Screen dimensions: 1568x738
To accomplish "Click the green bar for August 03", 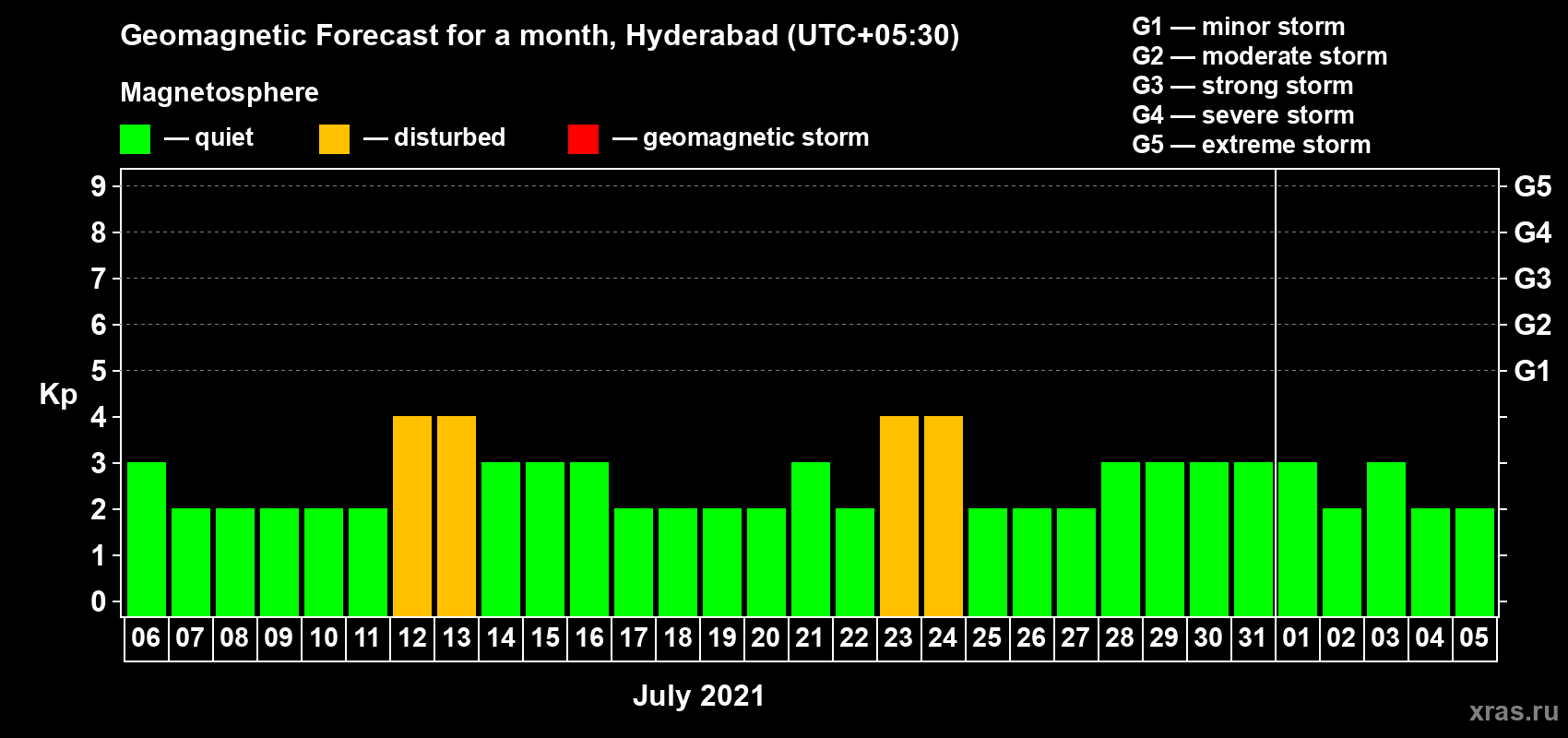I will coord(1386,539).
